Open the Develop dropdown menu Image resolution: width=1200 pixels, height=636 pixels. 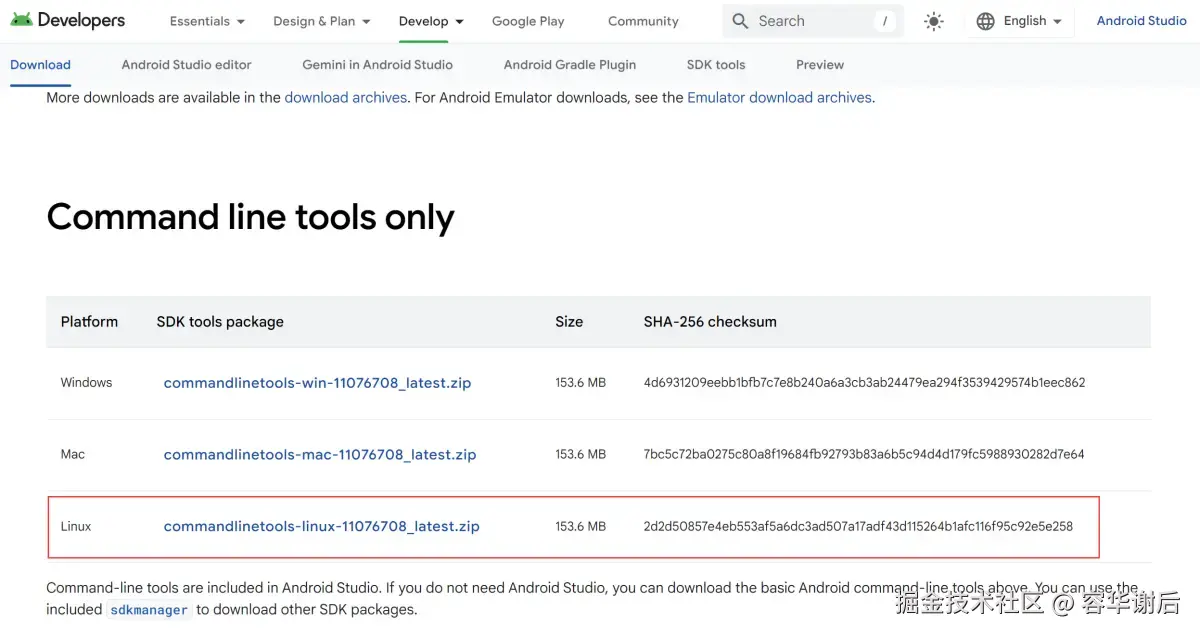coord(431,21)
